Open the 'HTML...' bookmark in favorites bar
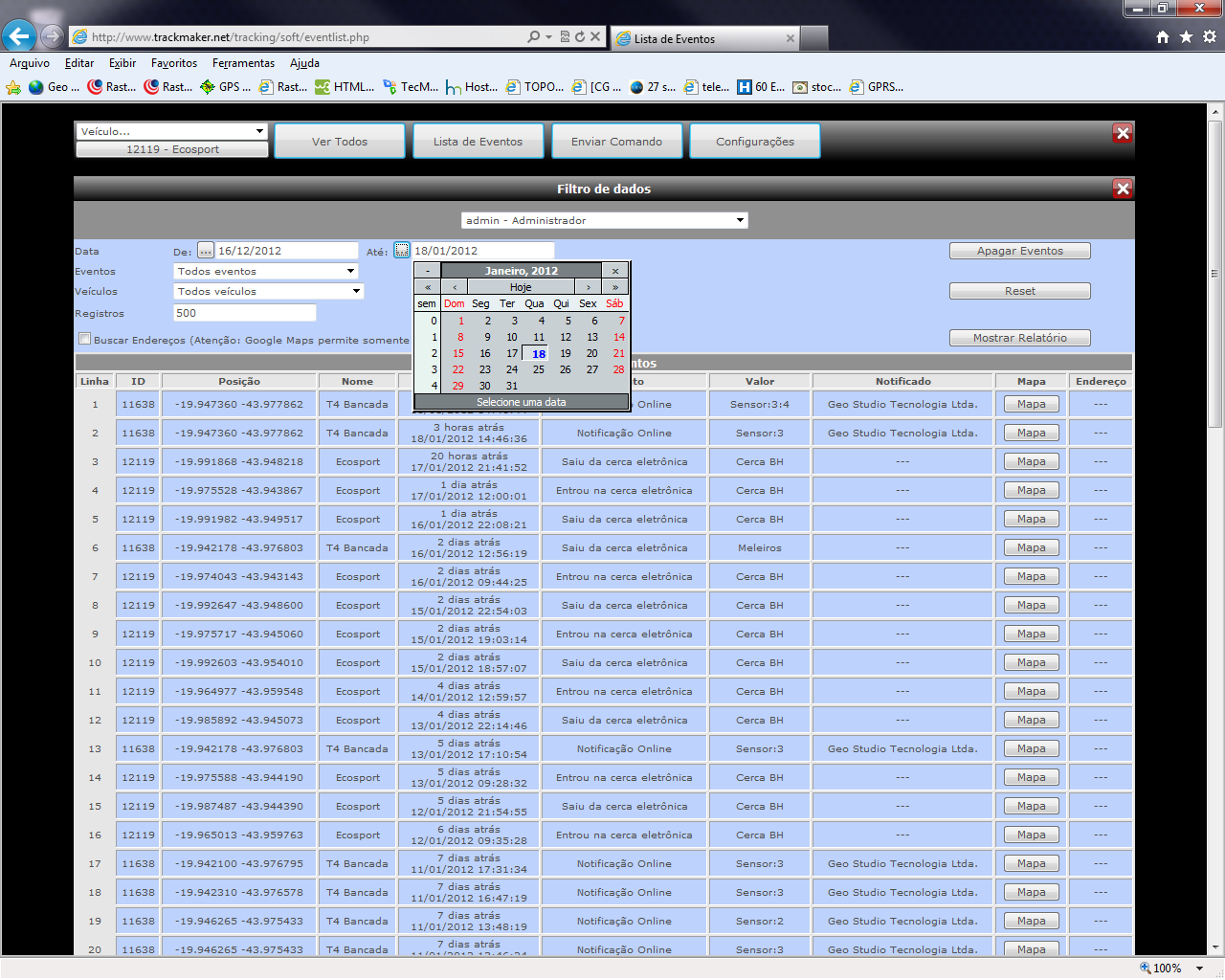Viewport: 1225px width, 980px height. tap(345, 87)
